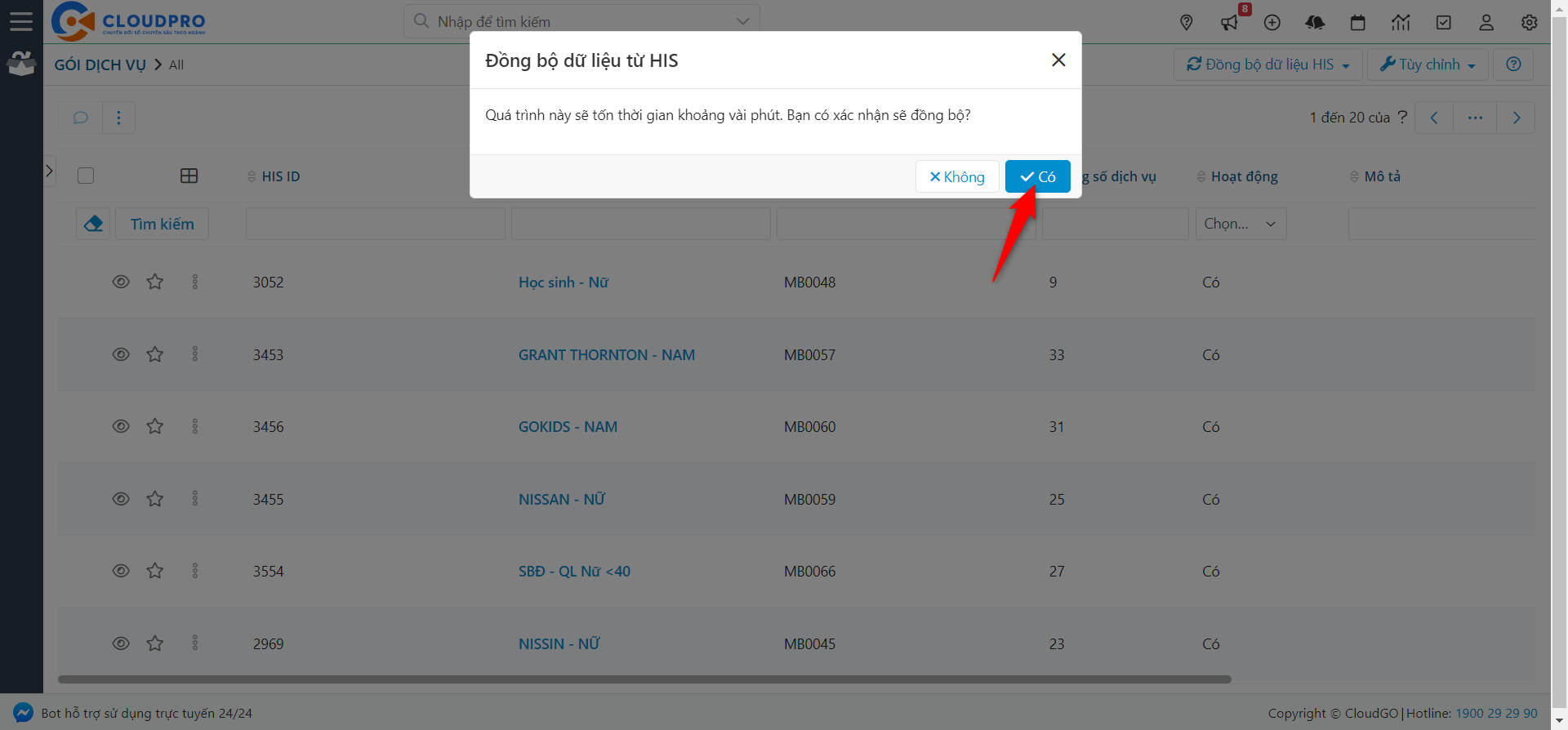Screen dimensions: 1568x730
Task: Open the reports chart icon
Action: (1401, 23)
